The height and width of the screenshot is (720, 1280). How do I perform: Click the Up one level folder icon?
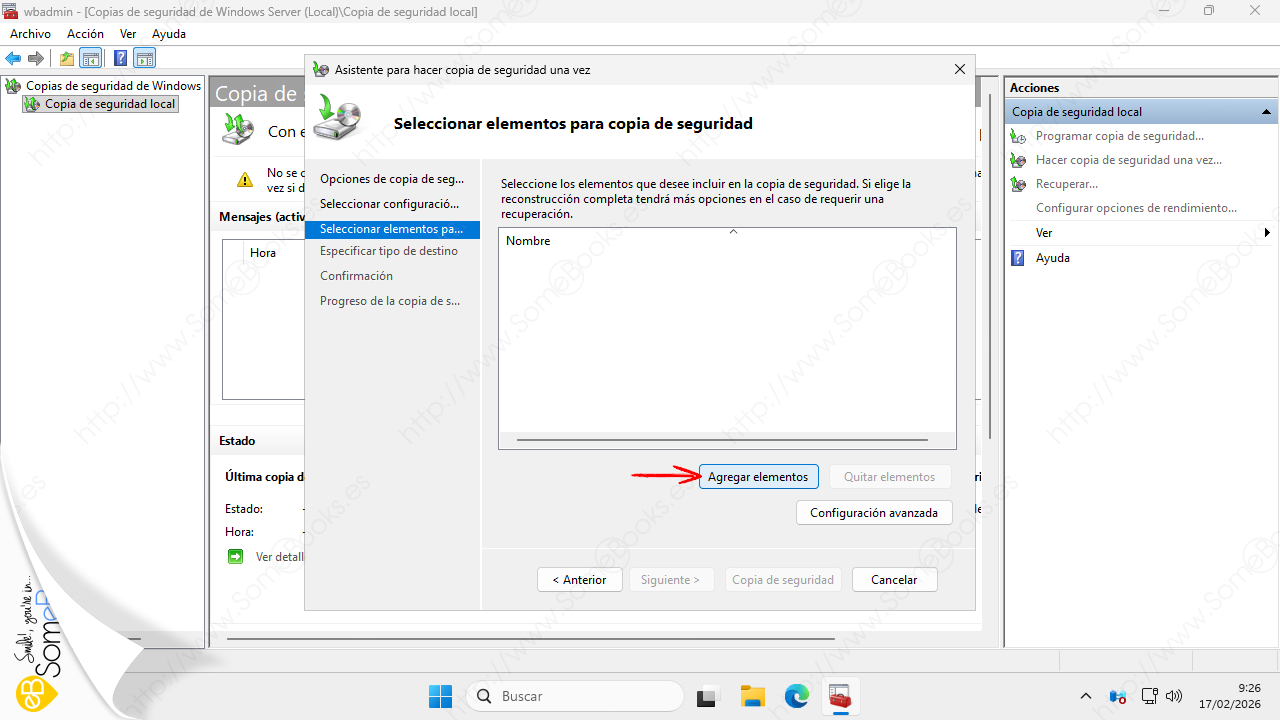(67, 58)
